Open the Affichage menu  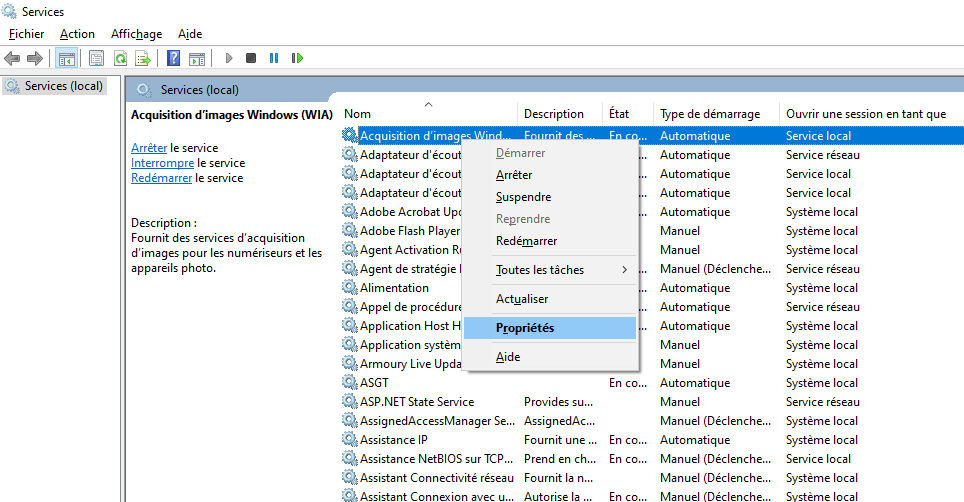pos(136,34)
